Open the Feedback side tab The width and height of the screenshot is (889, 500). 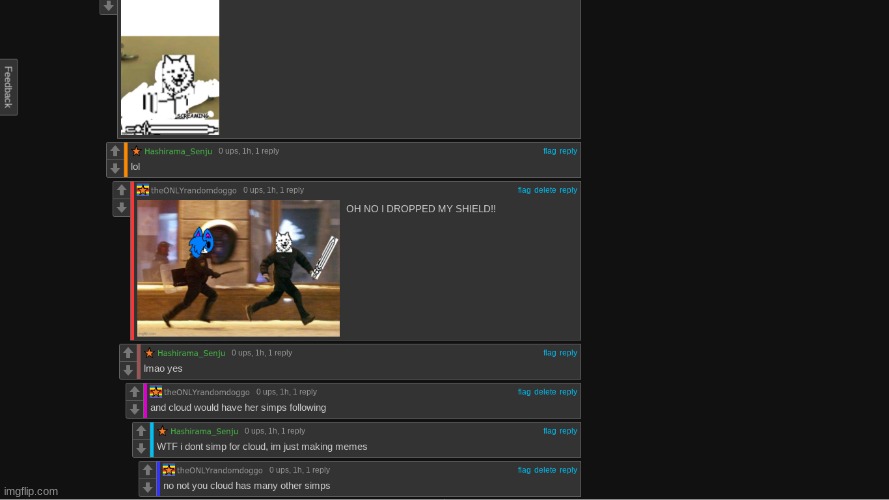pos(8,87)
